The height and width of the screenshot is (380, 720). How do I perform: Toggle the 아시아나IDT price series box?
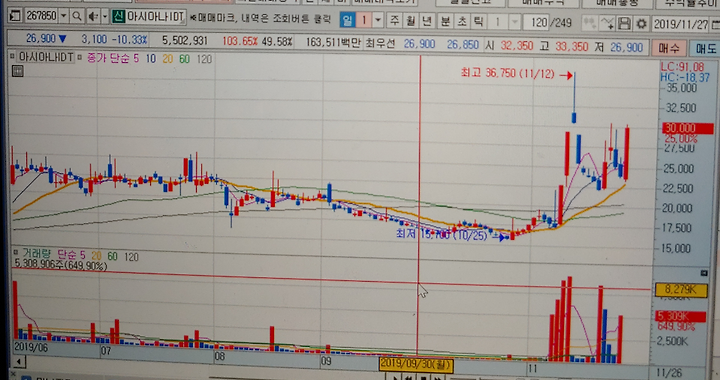pyautogui.click(x=12, y=57)
